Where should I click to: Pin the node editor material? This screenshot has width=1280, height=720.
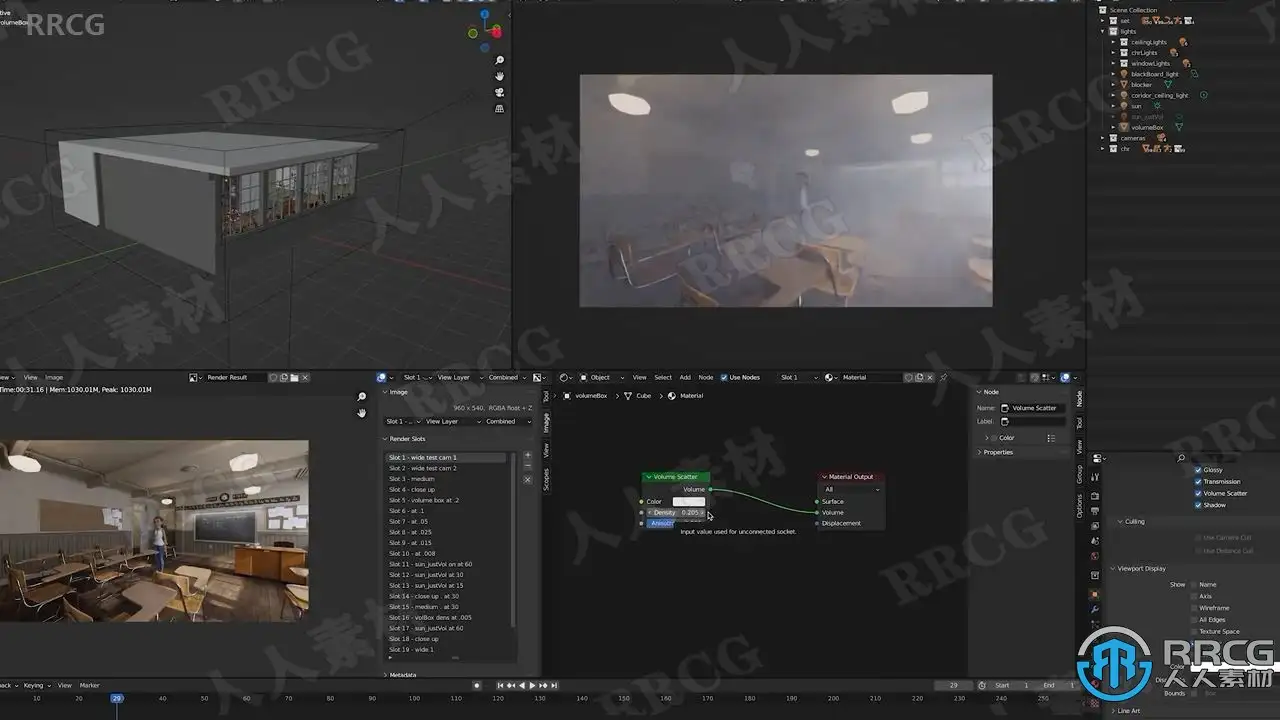pos(943,377)
